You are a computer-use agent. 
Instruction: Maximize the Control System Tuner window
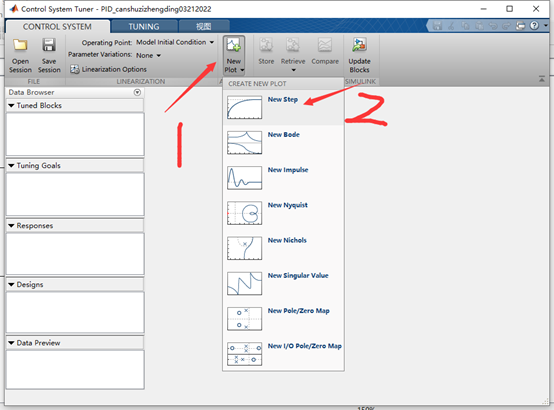(x=509, y=9)
